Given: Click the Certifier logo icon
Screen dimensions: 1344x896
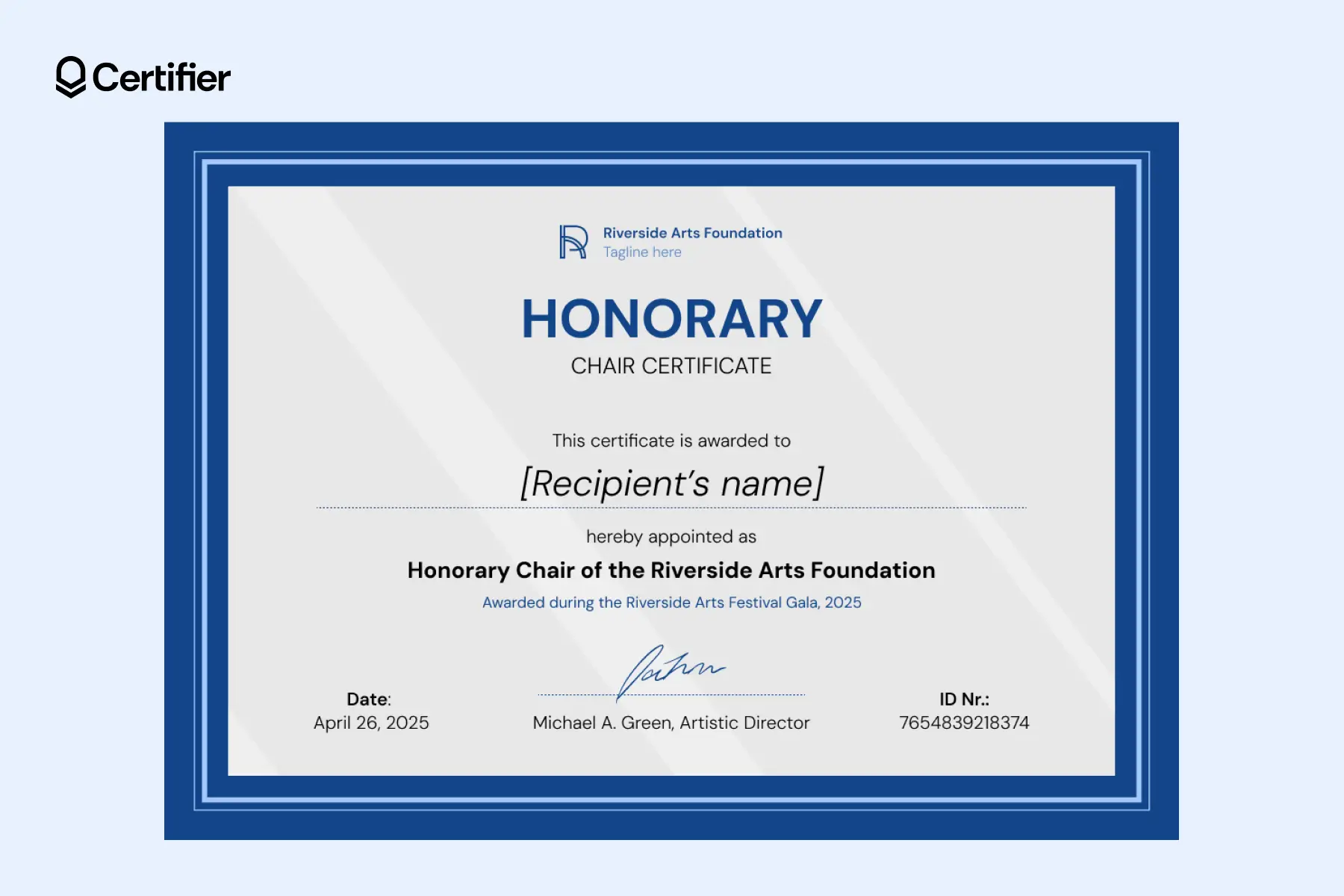Looking at the screenshot, I should [x=69, y=76].
